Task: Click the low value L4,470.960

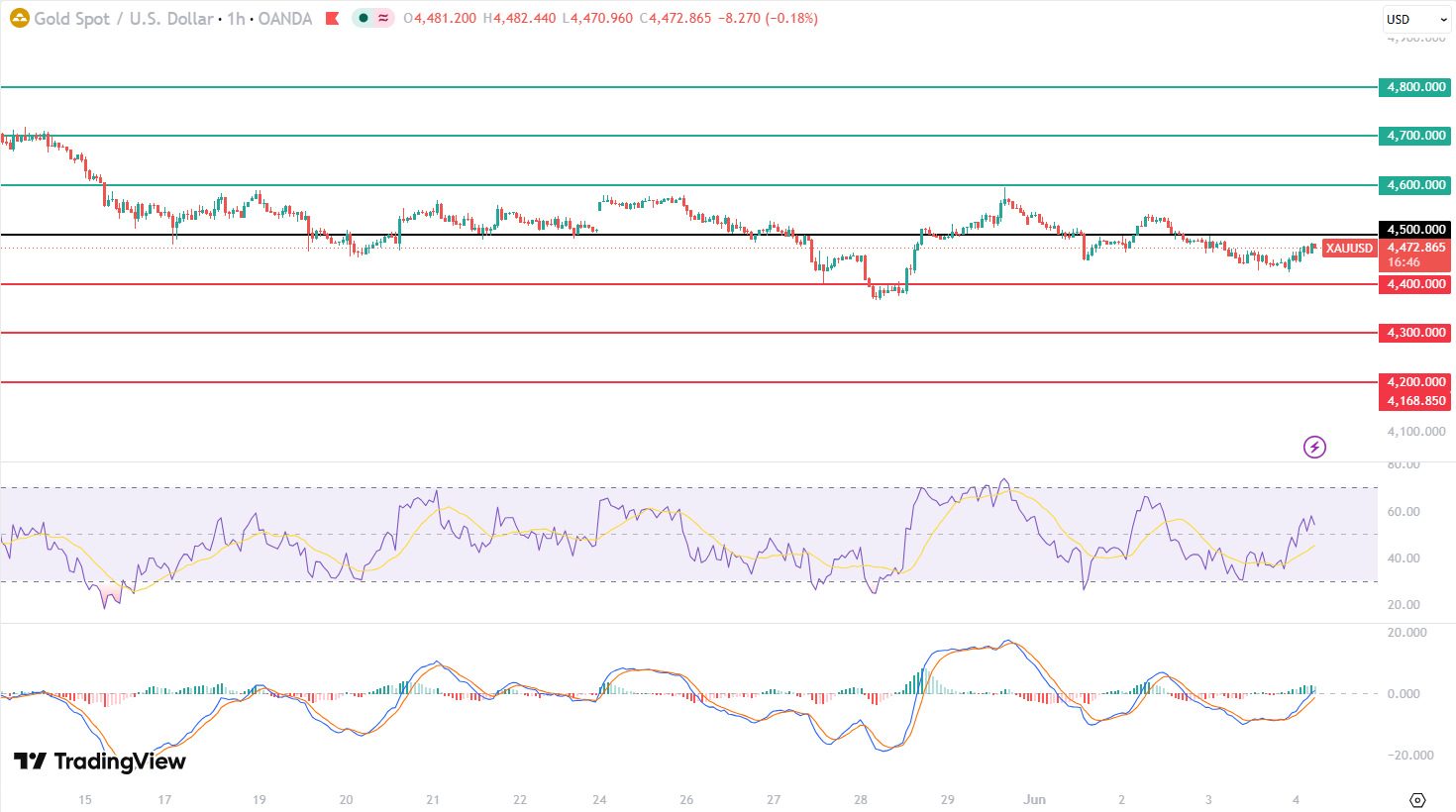Action: pos(596,18)
